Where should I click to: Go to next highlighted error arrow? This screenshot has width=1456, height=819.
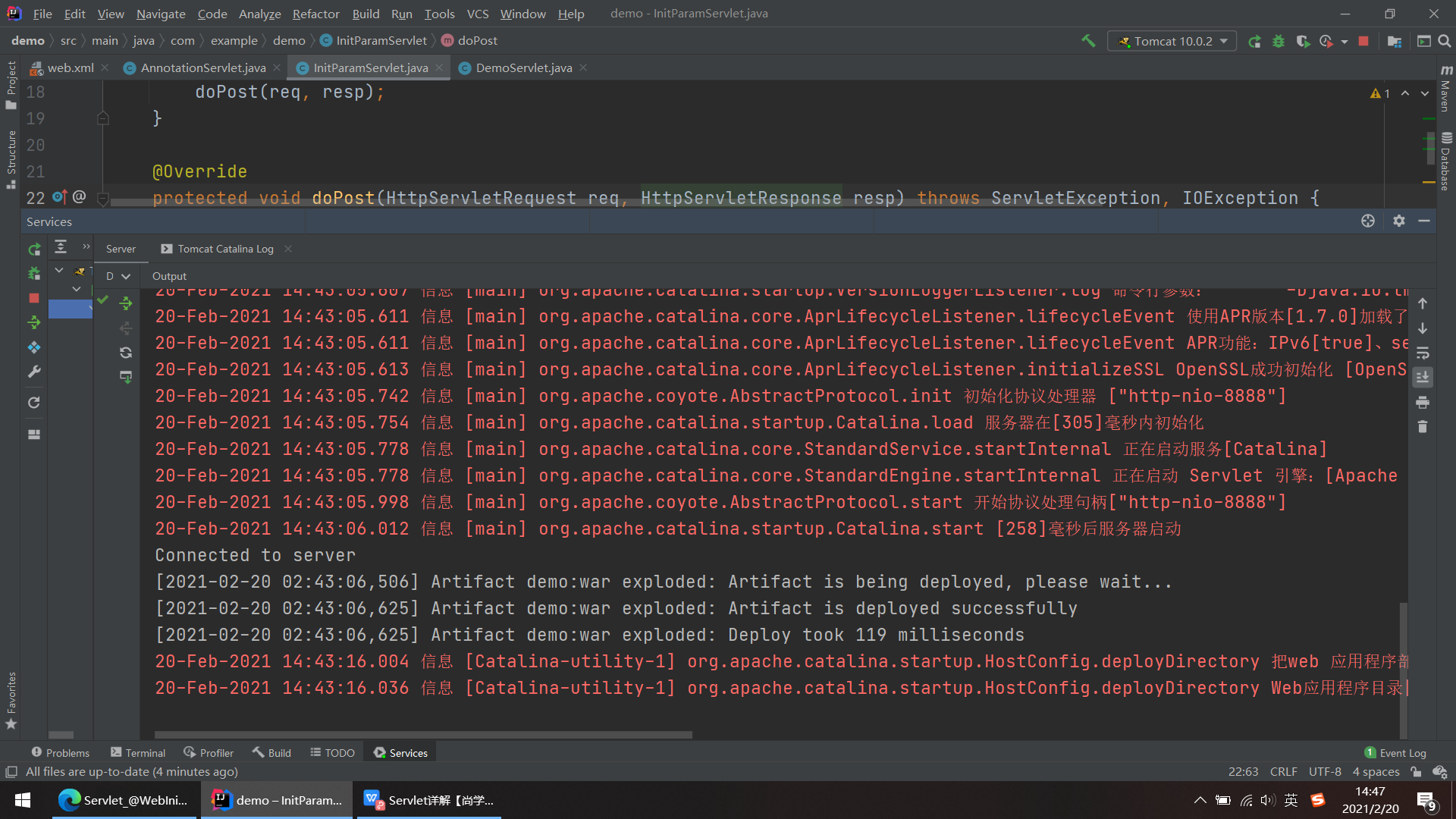1425,93
